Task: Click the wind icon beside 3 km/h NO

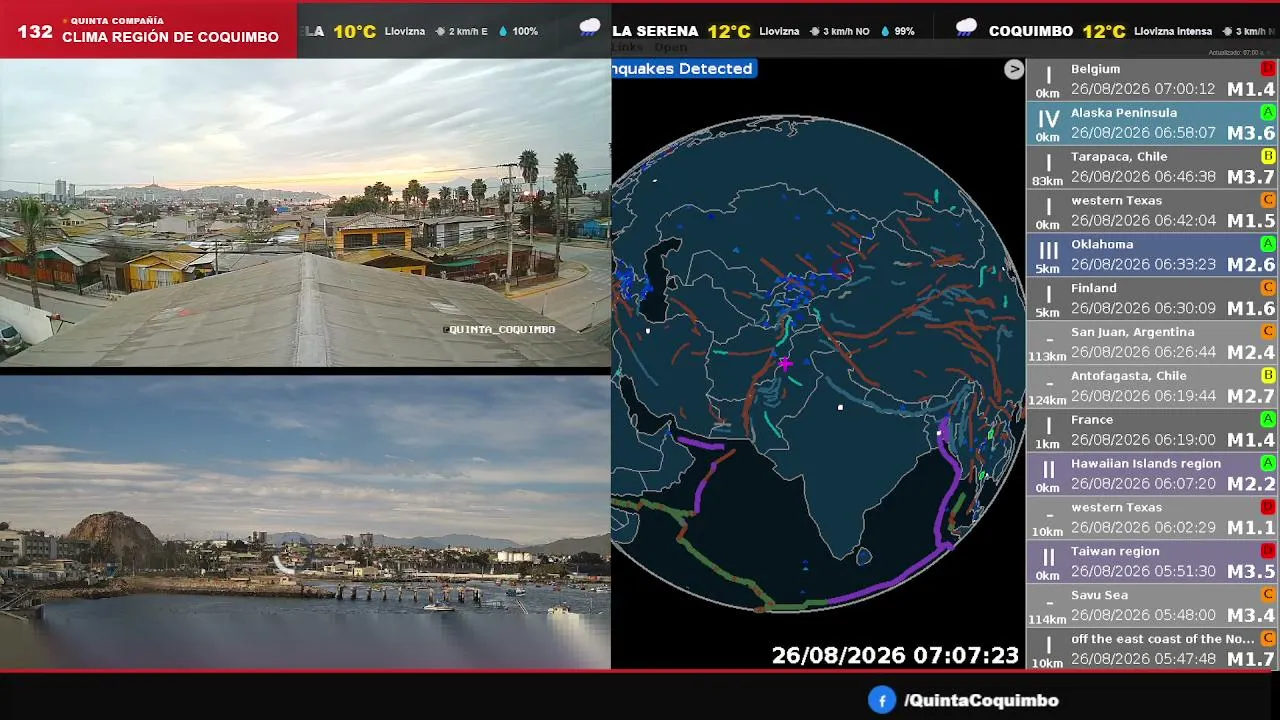Action: coord(815,32)
